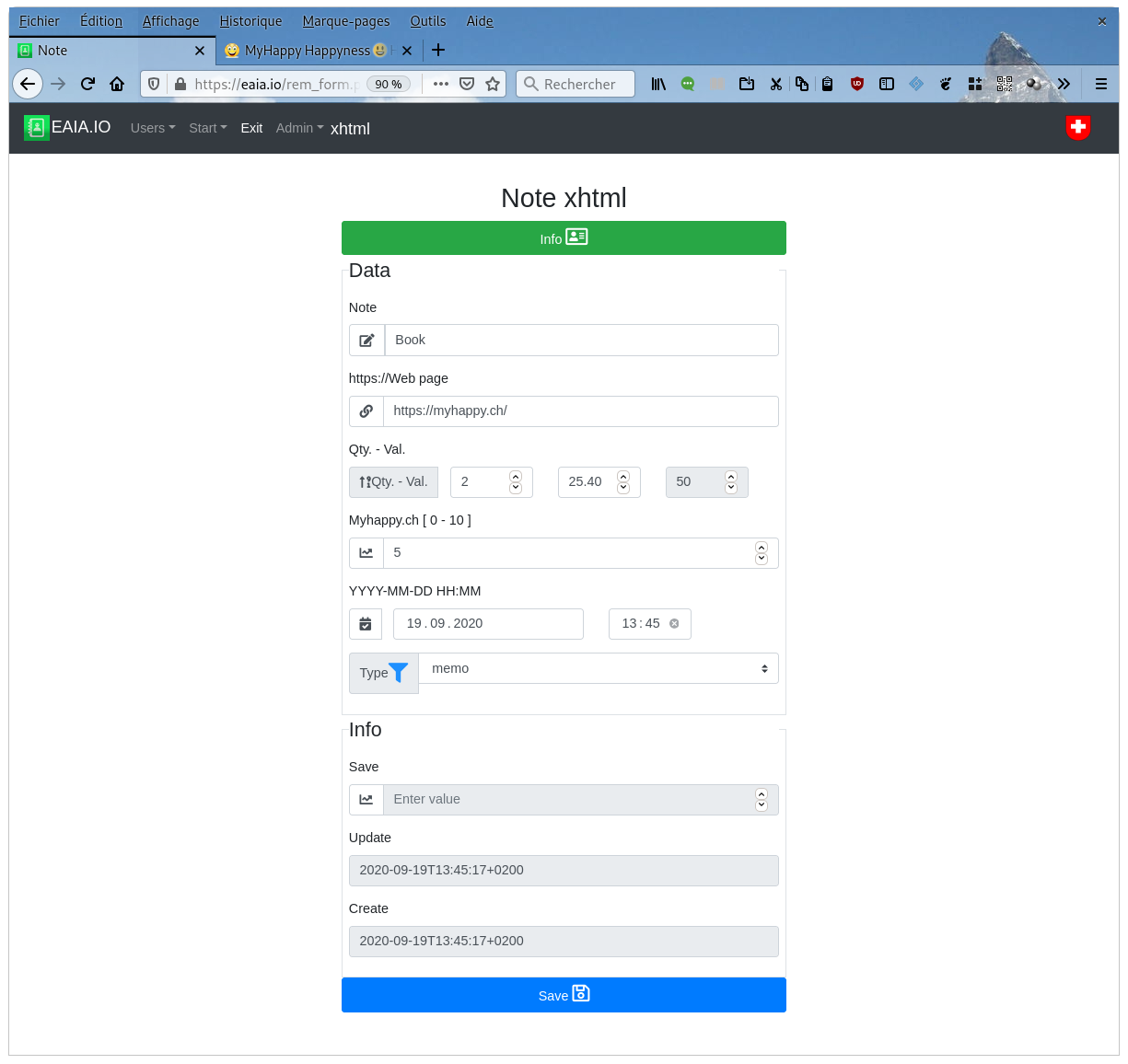Click the green Info button
This screenshot has height=1064, width=1128.
point(564,238)
